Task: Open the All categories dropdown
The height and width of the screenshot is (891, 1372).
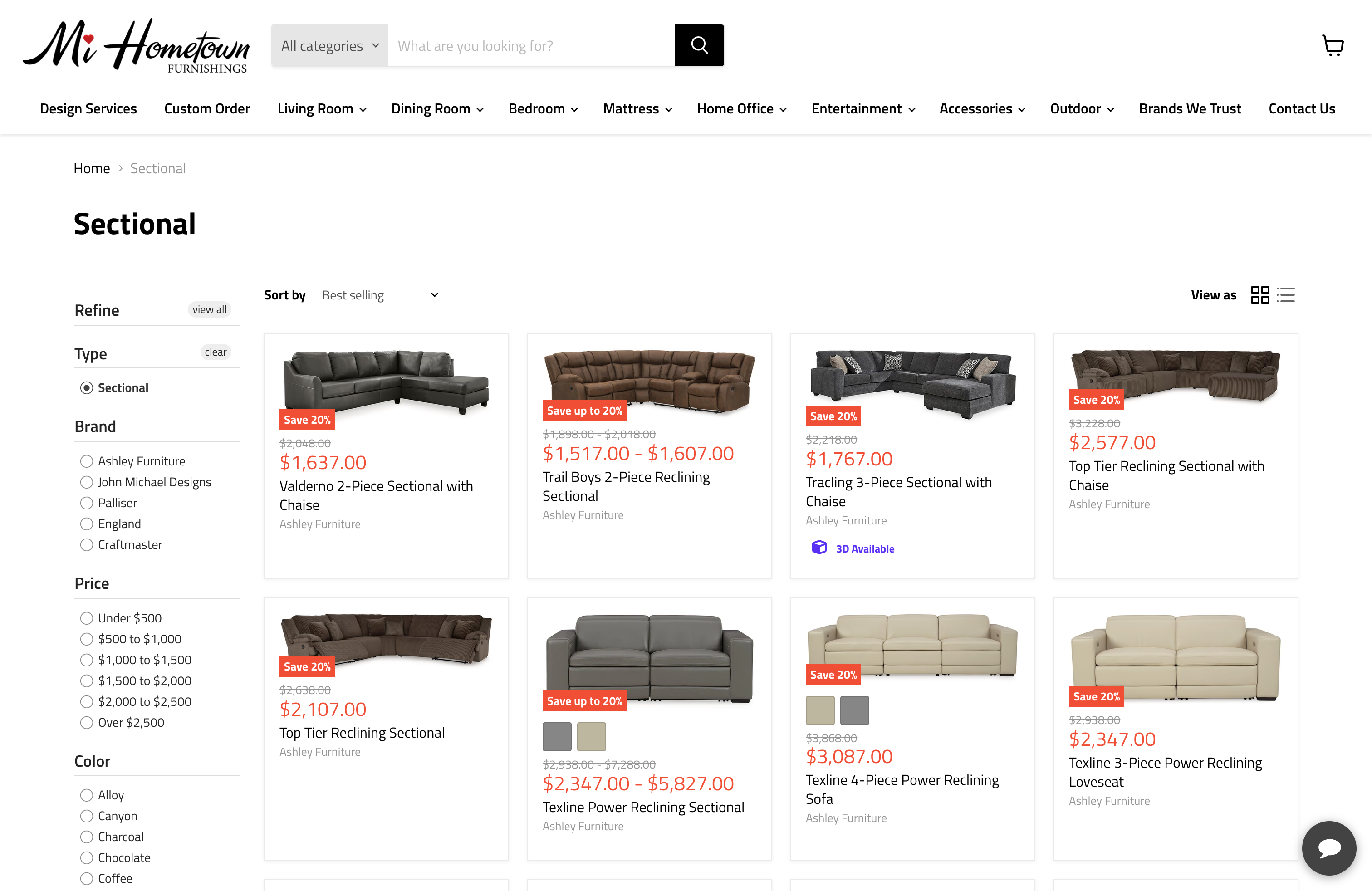Action: [329, 45]
